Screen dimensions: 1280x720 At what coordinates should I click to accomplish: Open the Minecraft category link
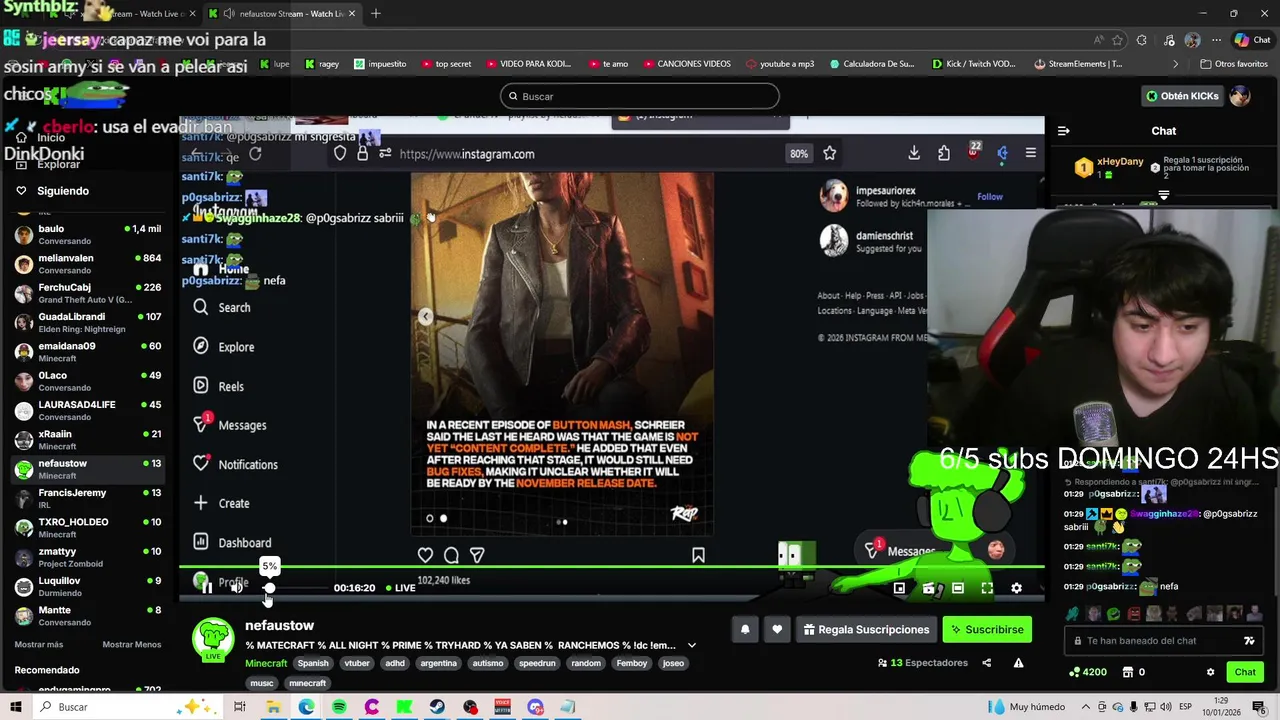tap(266, 663)
